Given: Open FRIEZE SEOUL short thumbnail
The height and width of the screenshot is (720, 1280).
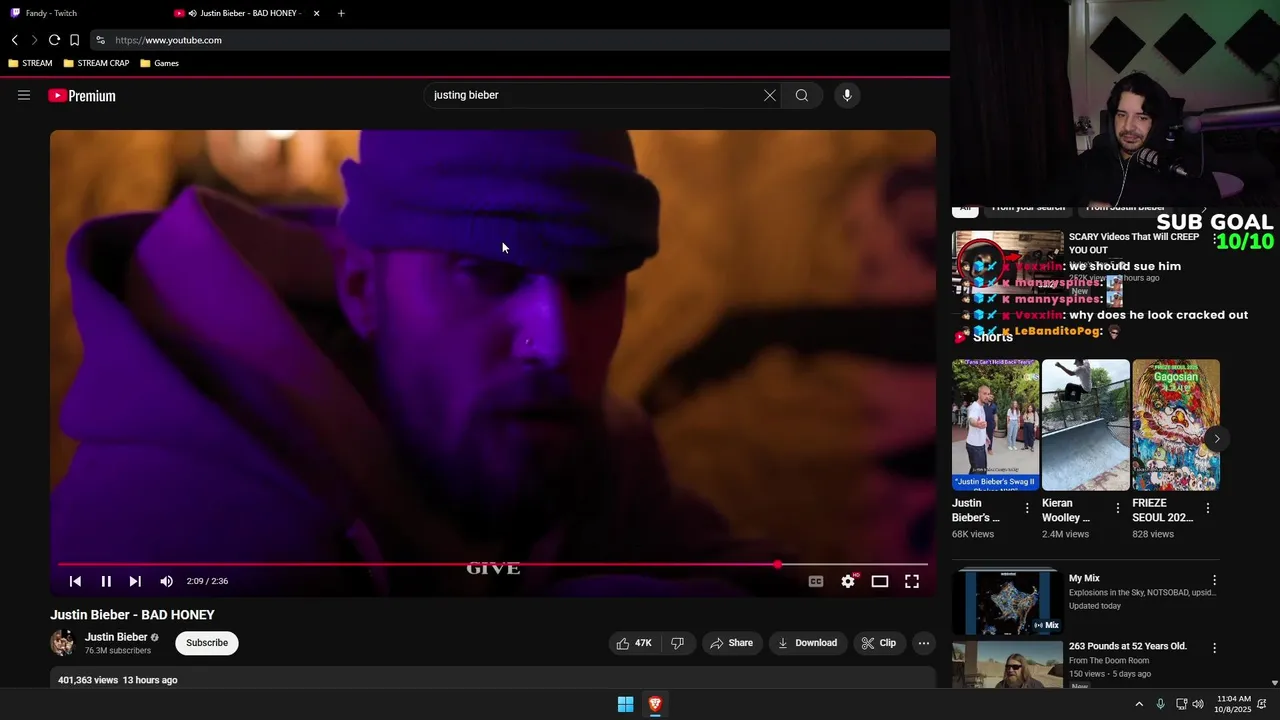Looking at the screenshot, I should 1176,425.
